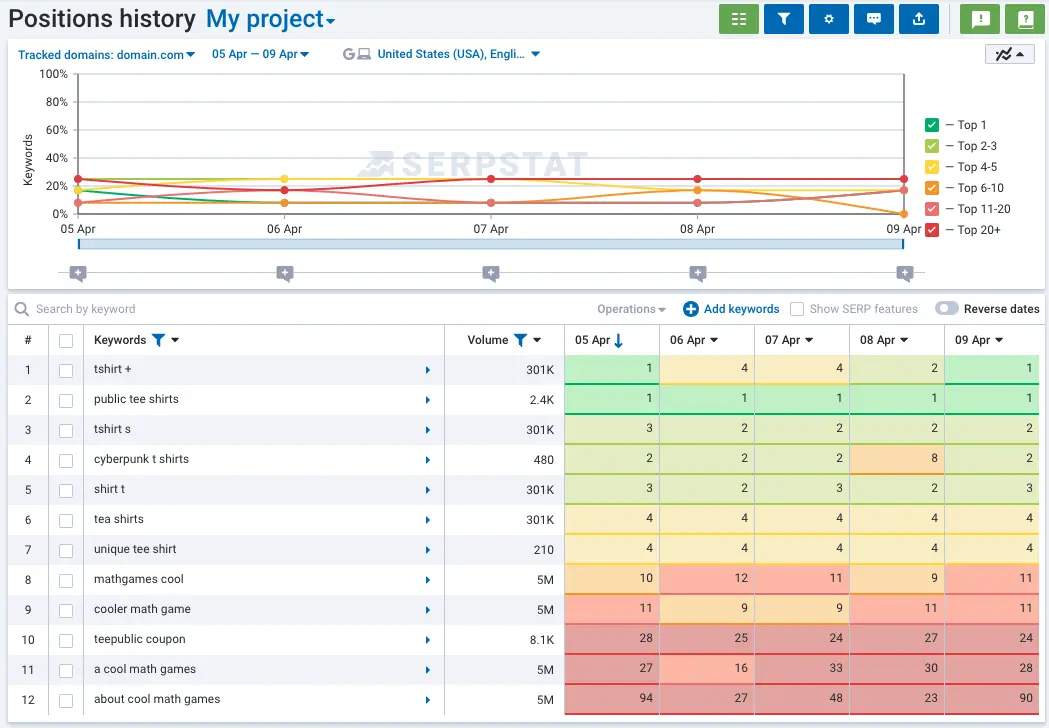Image resolution: width=1049 pixels, height=728 pixels.
Task: Click the chart type icon above the legend
Action: pos(1008,53)
